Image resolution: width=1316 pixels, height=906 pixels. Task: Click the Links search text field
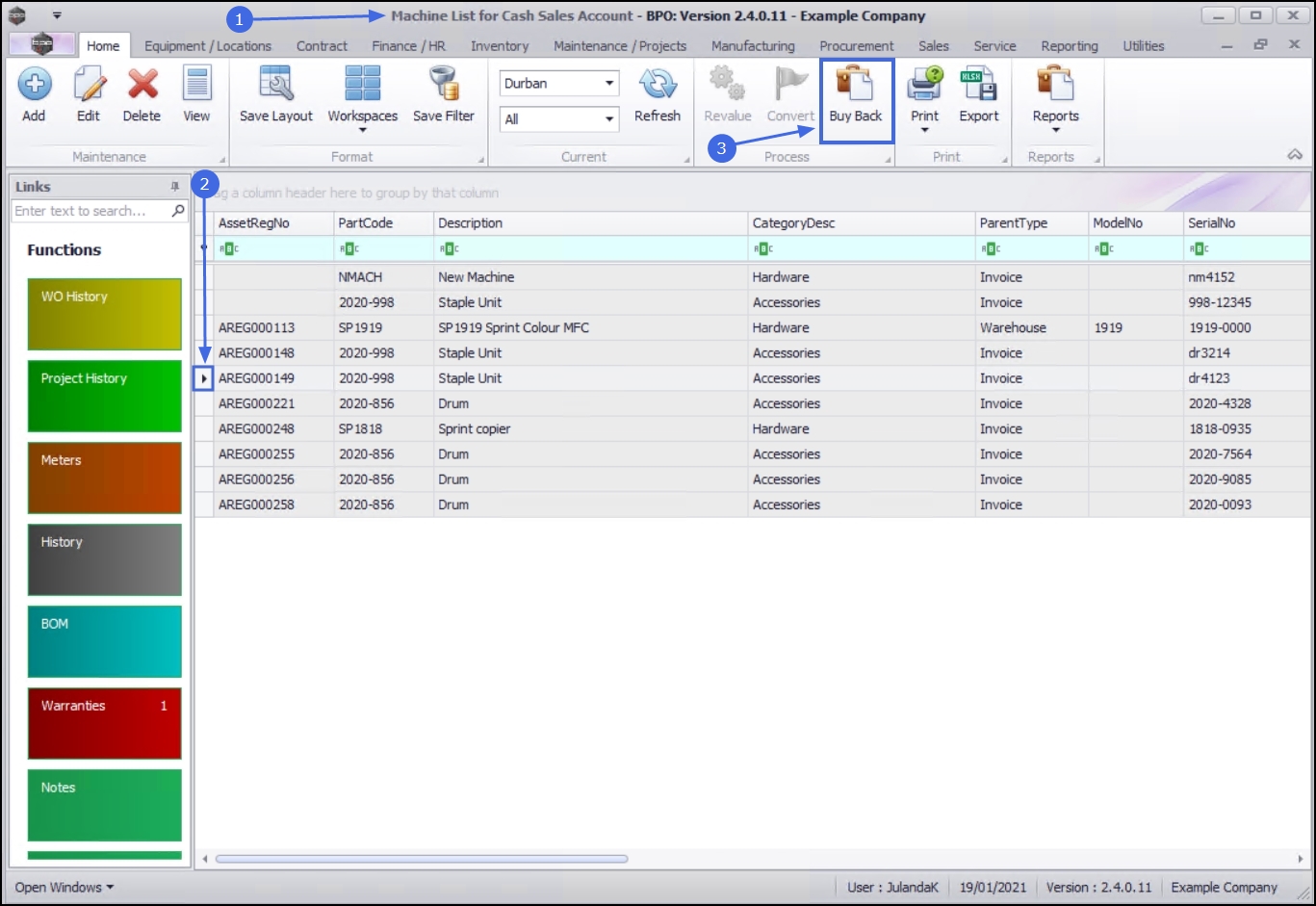pyautogui.click(x=90, y=211)
